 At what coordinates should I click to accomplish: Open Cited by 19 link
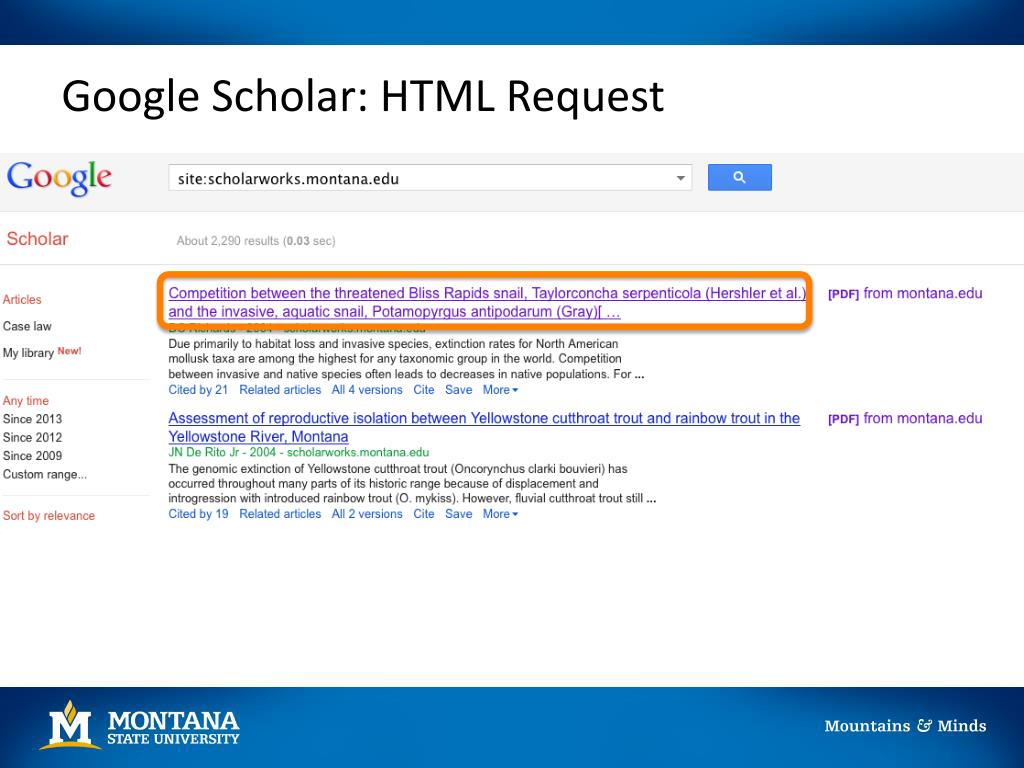[x=198, y=514]
